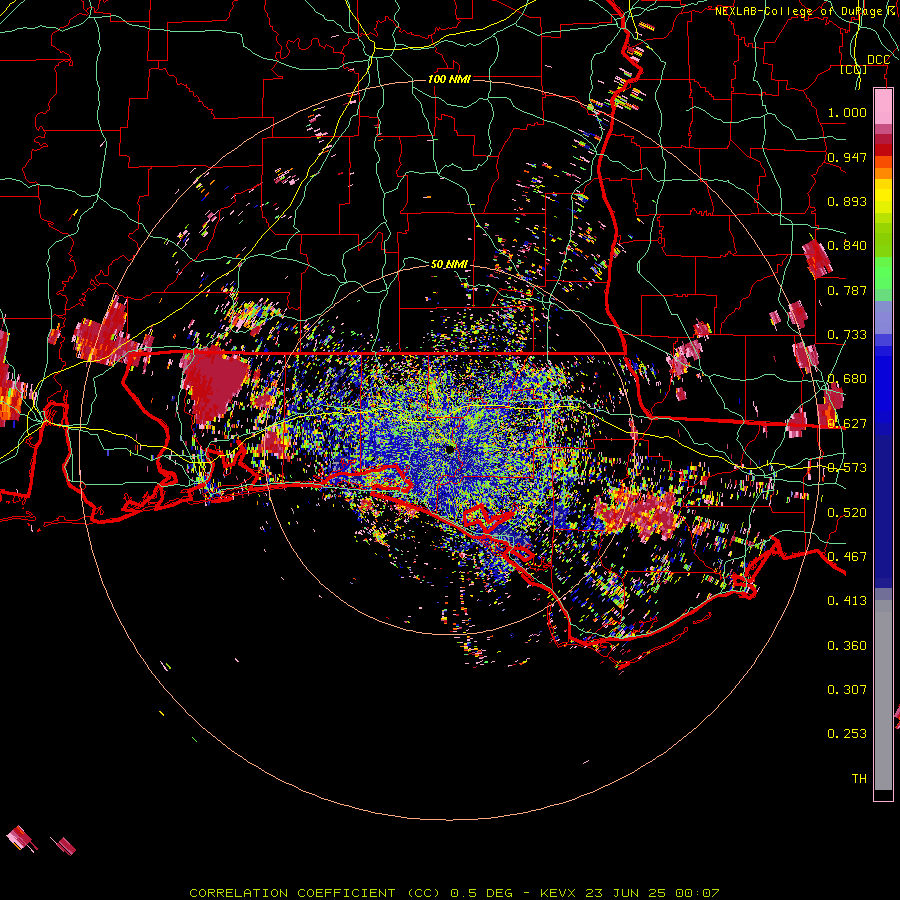Click the black radar site dot at center
The image size is (900, 900).
tap(449, 449)
